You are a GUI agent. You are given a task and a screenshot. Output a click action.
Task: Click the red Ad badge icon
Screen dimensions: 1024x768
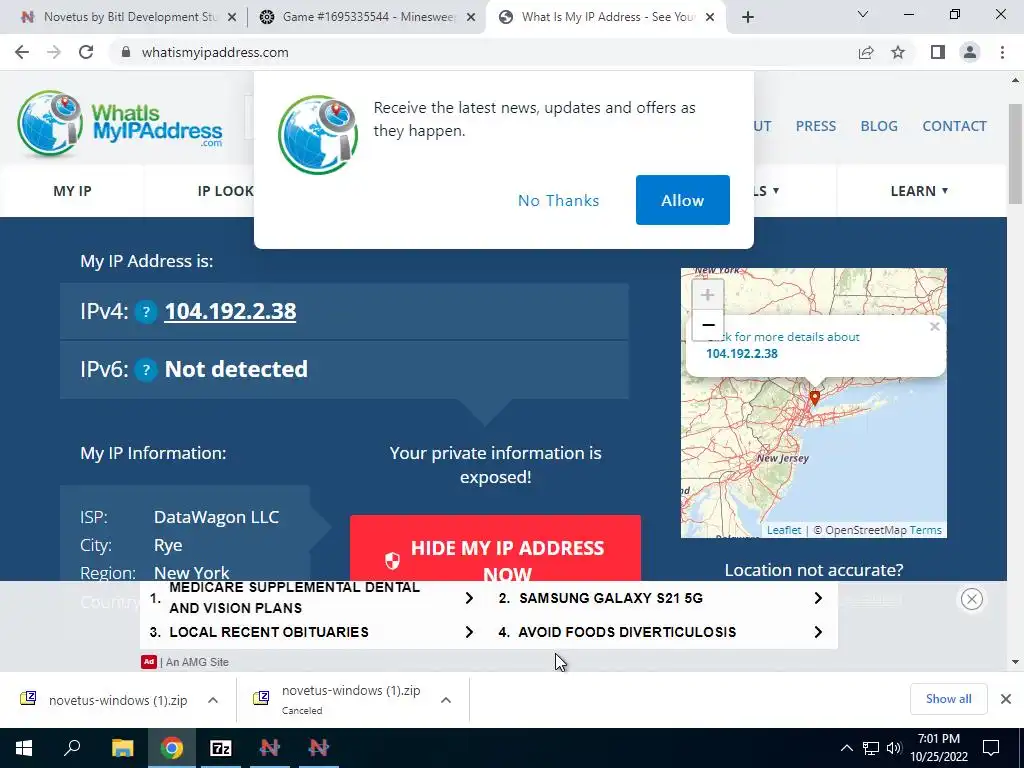click(x=148, y=662)
